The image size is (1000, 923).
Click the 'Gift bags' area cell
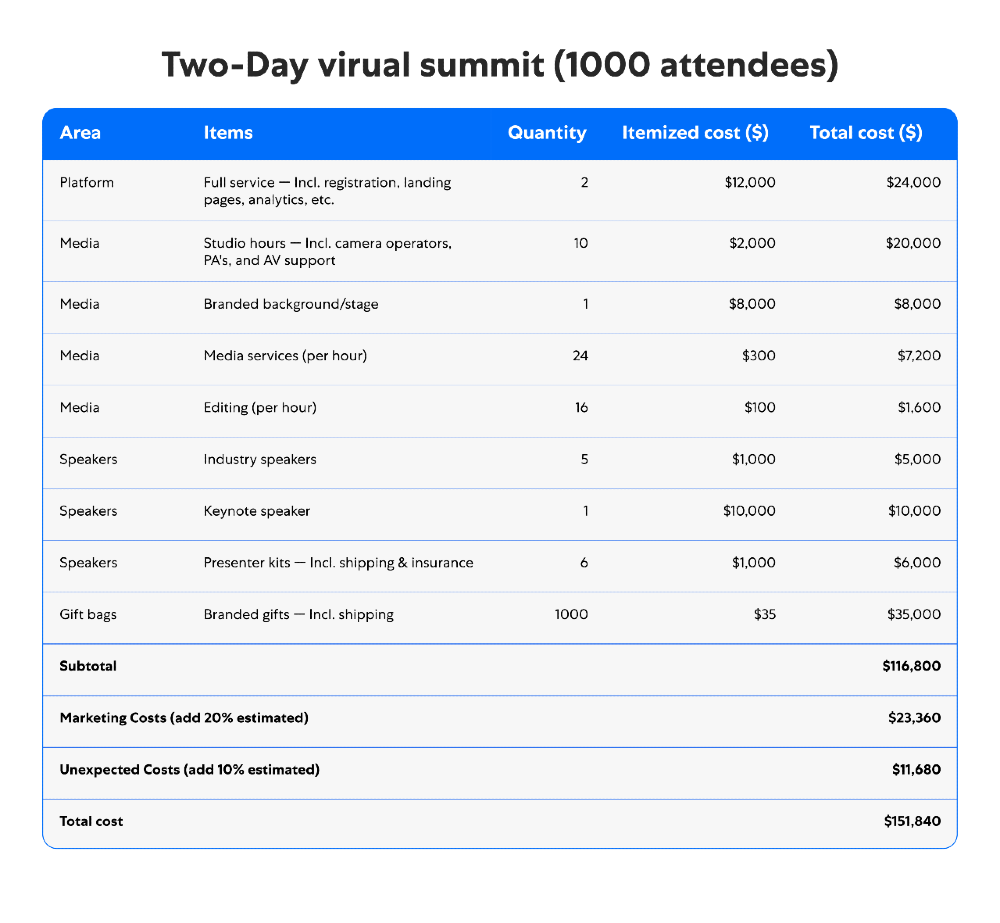coord(88,615)
